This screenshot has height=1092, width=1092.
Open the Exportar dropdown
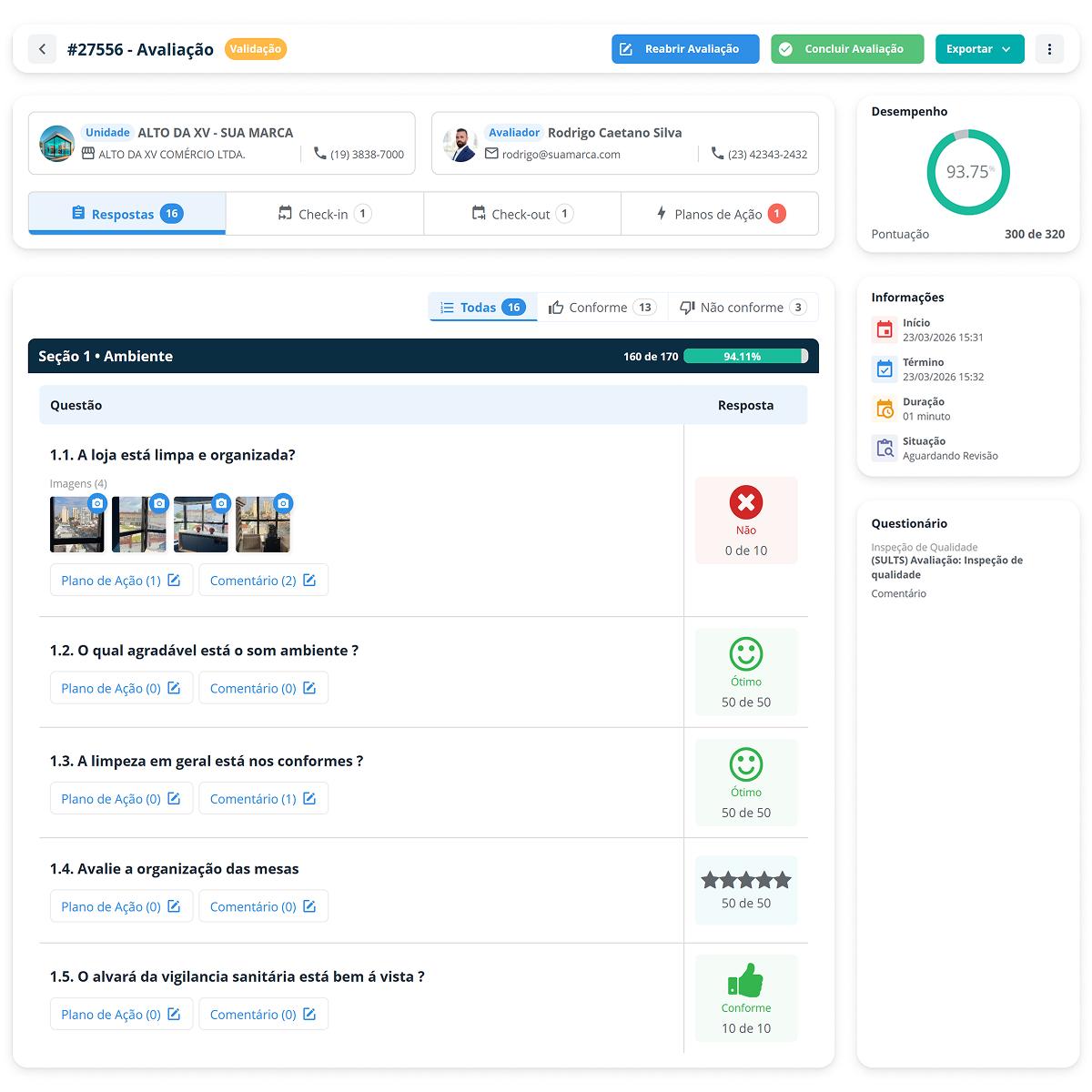980,48
